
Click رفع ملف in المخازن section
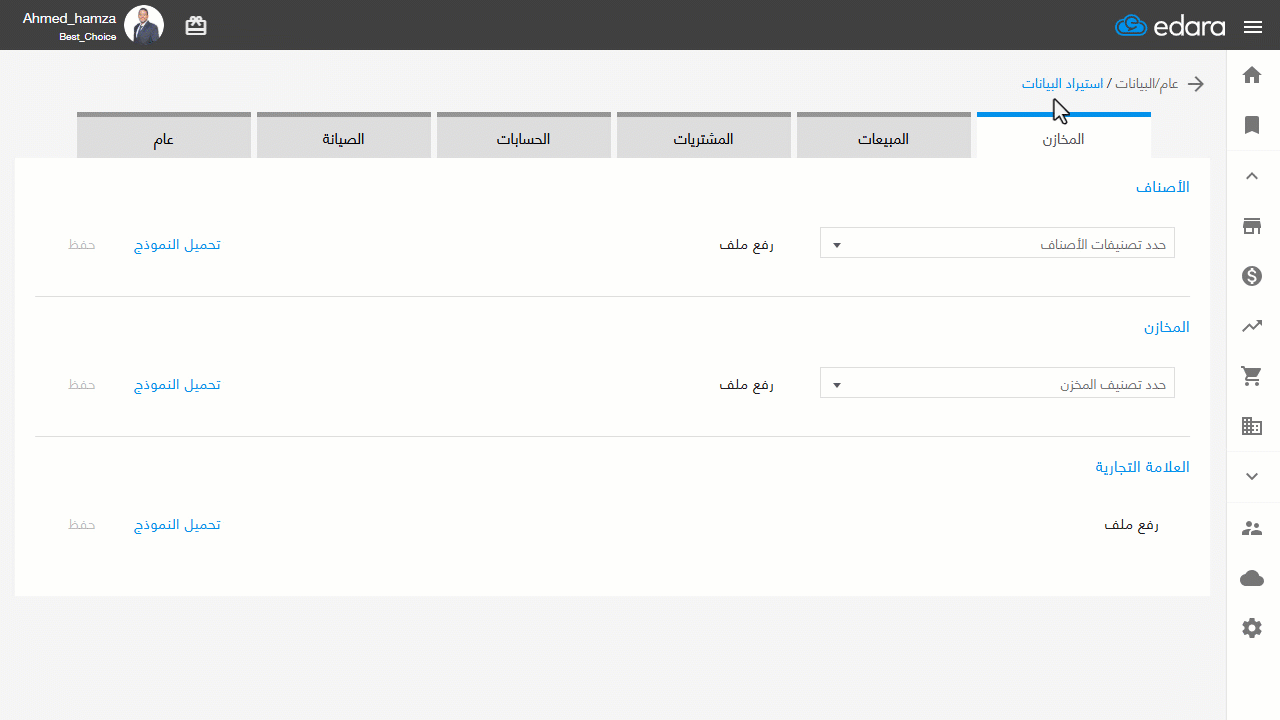747,384
